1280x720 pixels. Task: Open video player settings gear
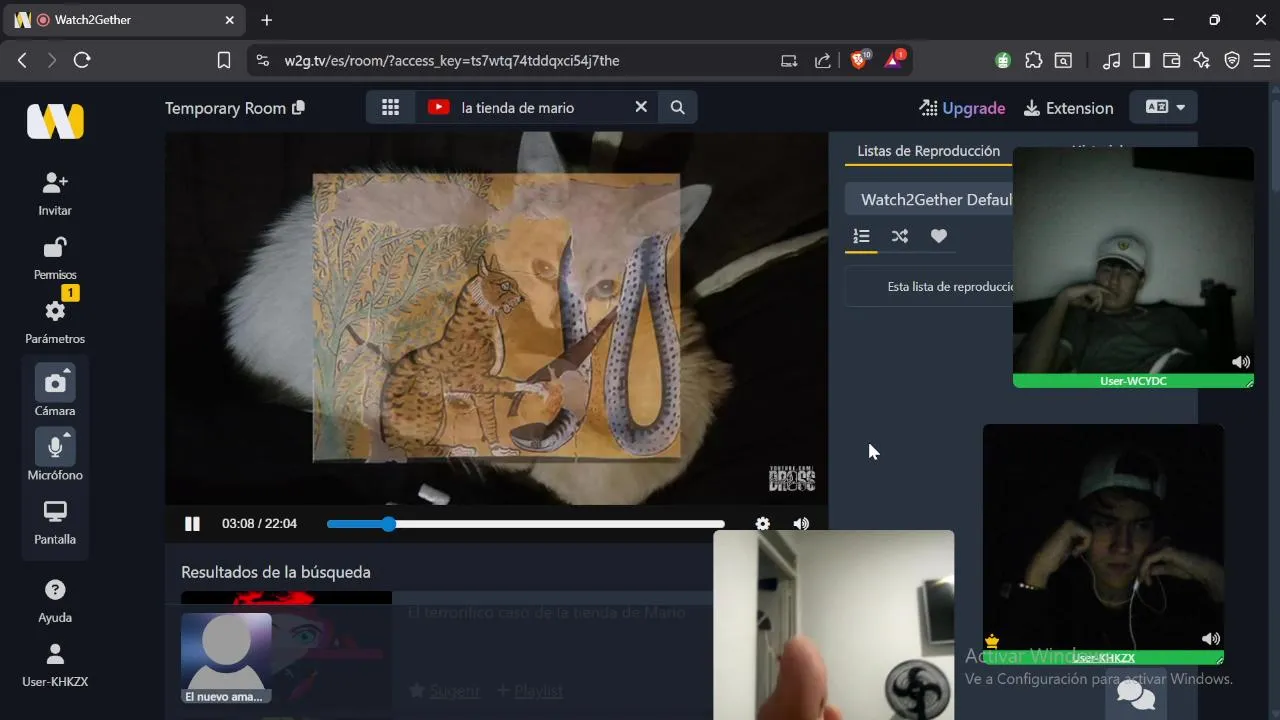[x=763, y=524]
